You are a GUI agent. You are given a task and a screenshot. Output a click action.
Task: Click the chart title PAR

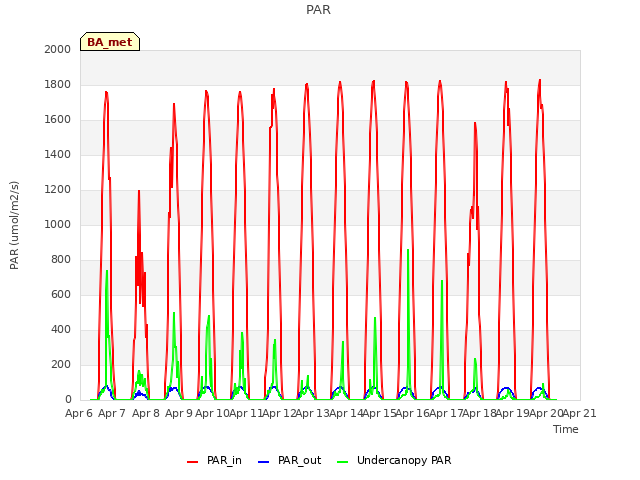(318, 10)
